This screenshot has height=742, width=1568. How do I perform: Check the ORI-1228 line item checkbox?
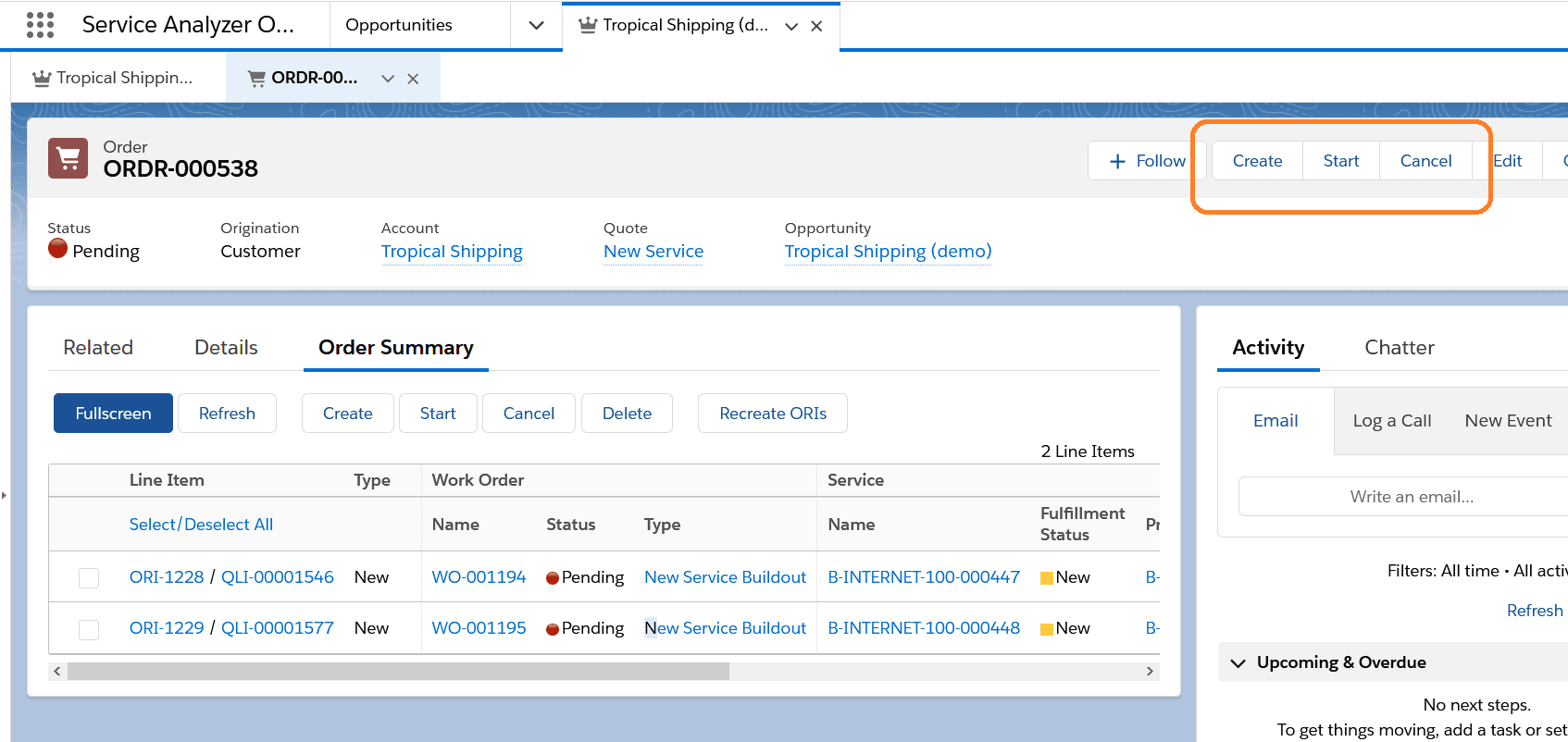pos(89,578)
